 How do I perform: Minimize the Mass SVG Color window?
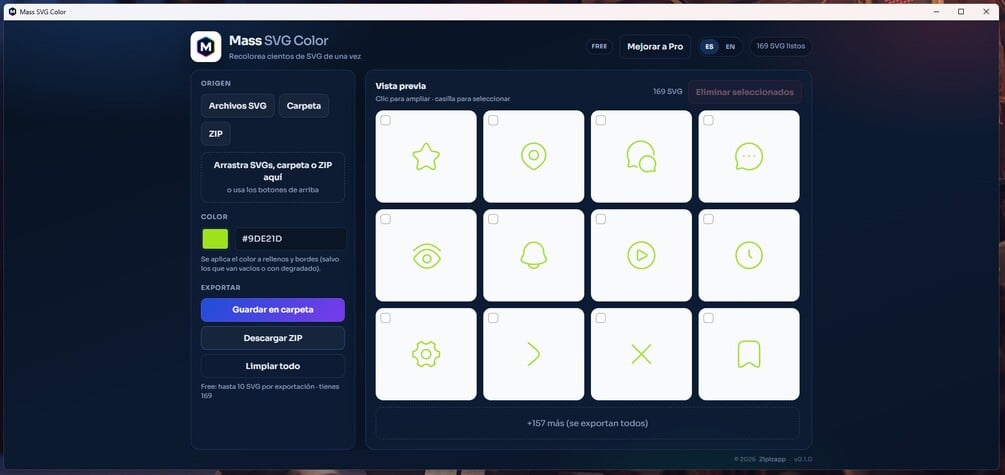pos(936,12)
